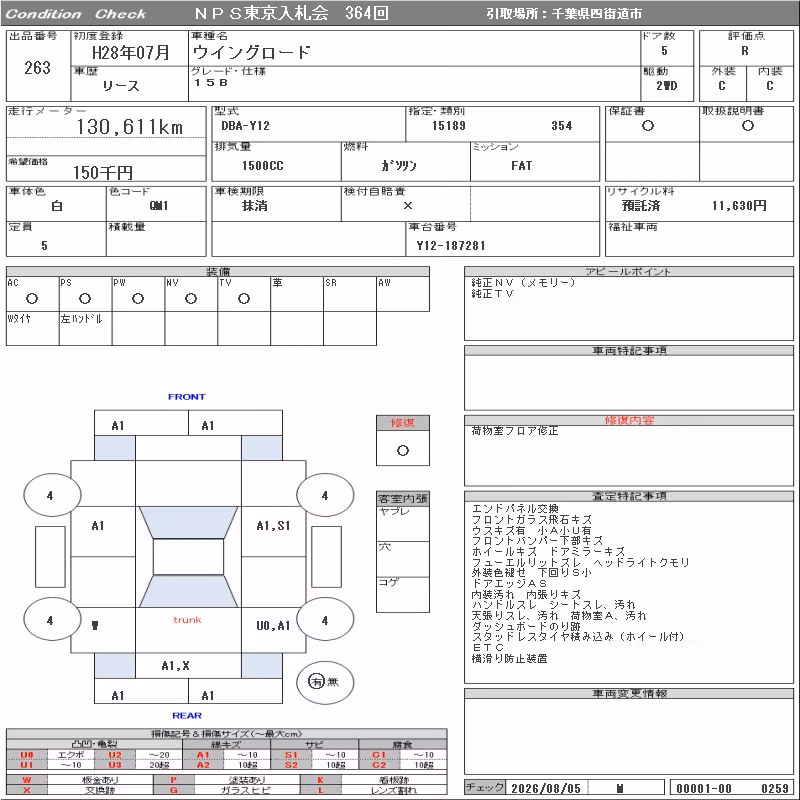Click the circle mark under TV equipment
Image resolution: width=800 pixels, height=800 pixels.
(x=244, y=298)
